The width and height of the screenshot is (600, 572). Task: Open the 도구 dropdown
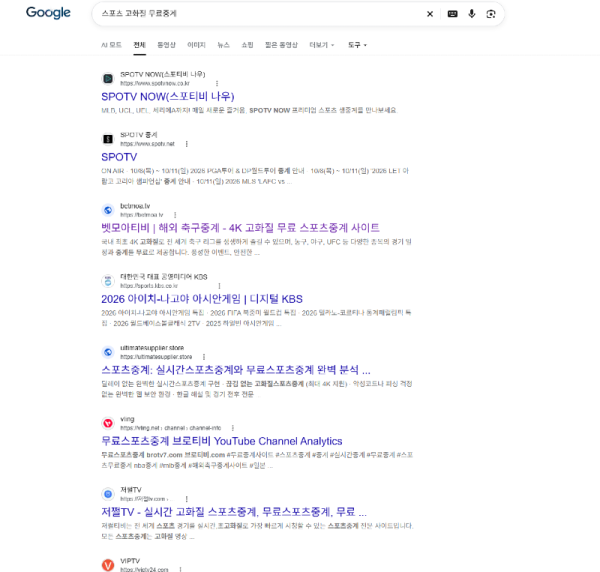pos(357,45)
